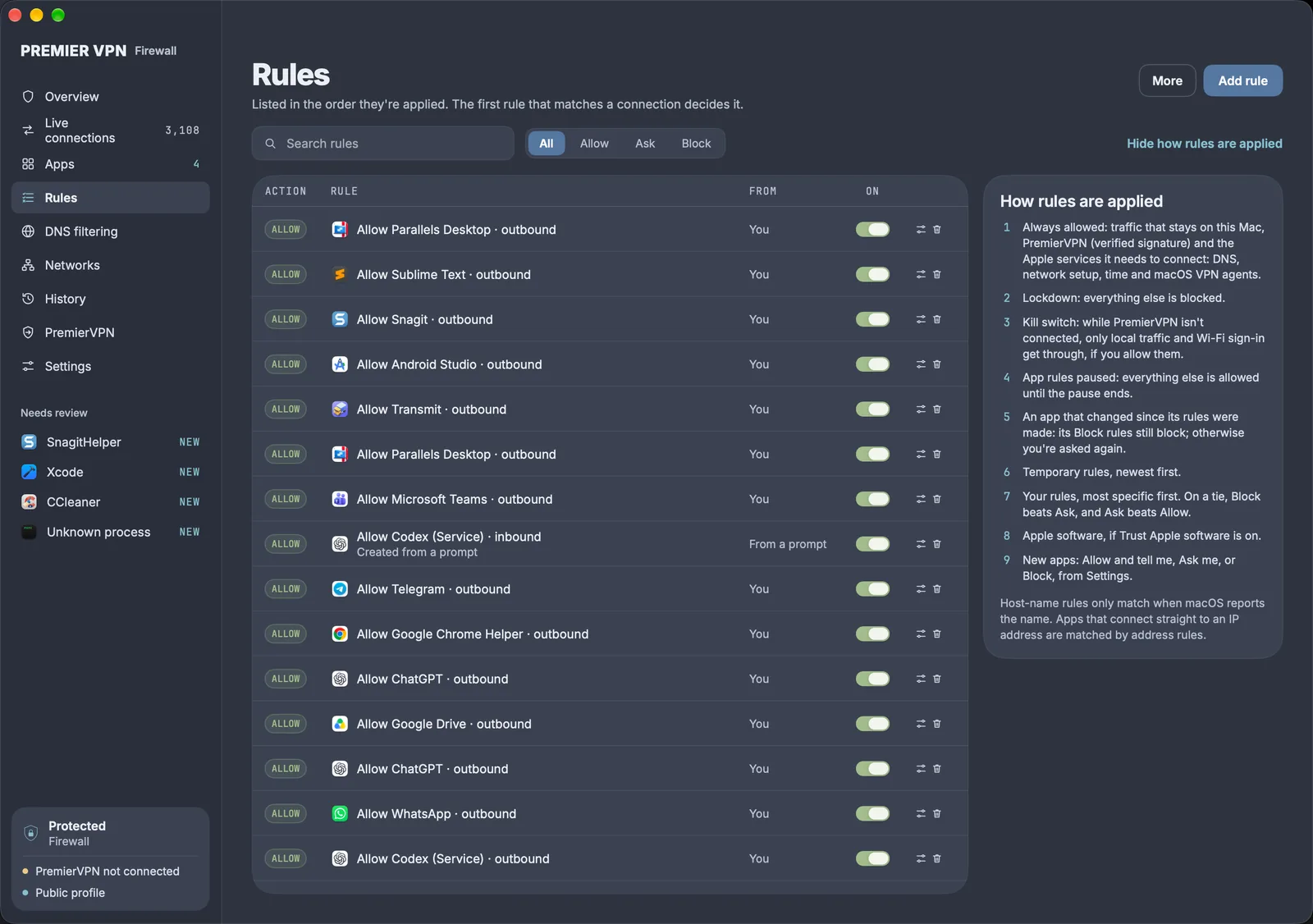Delete the Allow Sublime Text rule via trash icon

[x=936, y=274]
